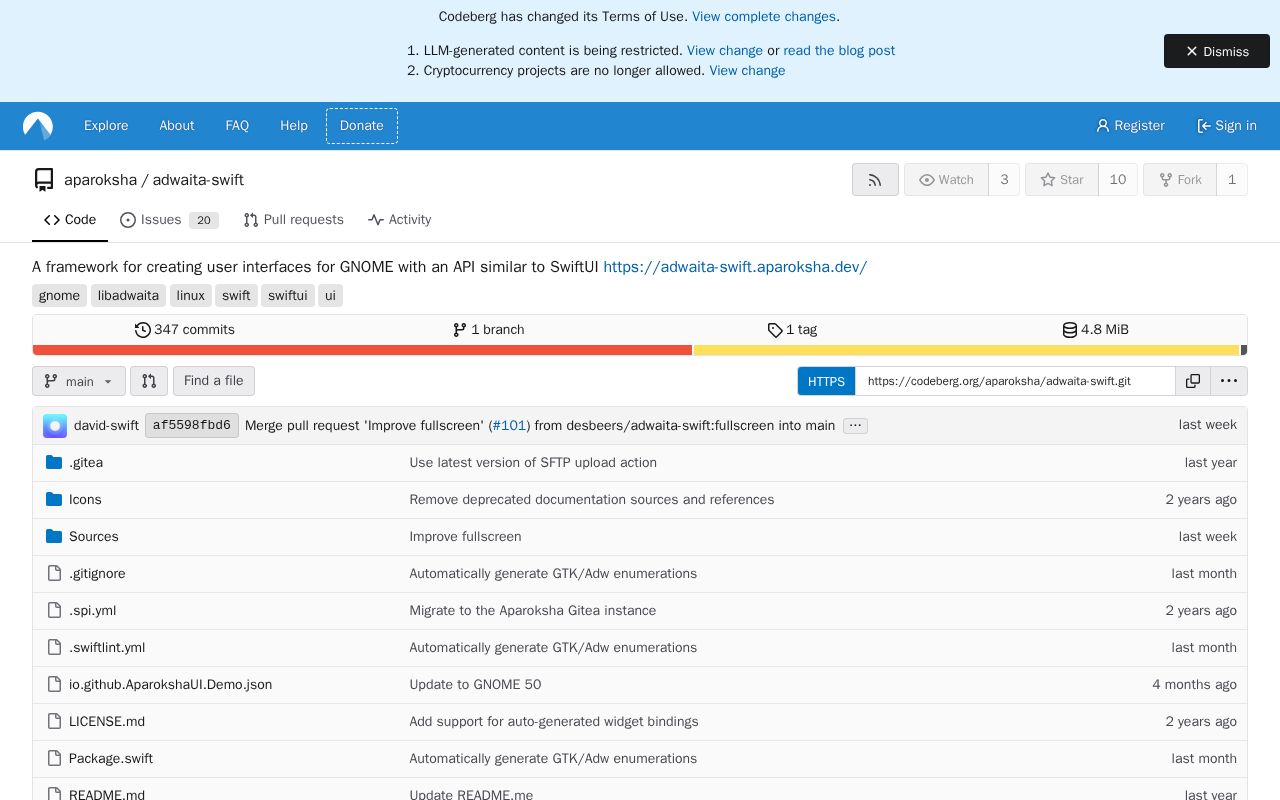Fork the repository
The width and height of the screenshot is (1280, 800).
point(1180,180)
